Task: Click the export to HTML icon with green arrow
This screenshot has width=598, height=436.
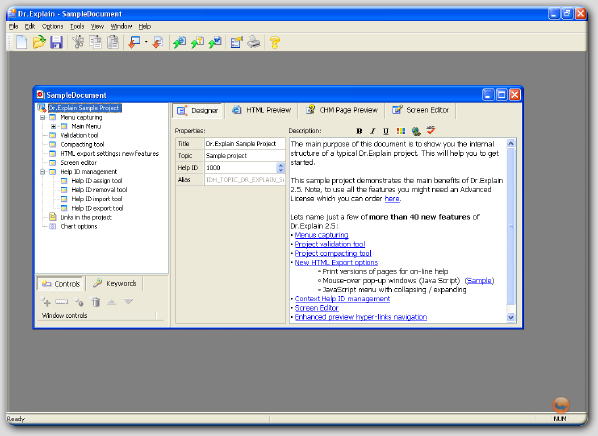Action: (x=180, y=42)
